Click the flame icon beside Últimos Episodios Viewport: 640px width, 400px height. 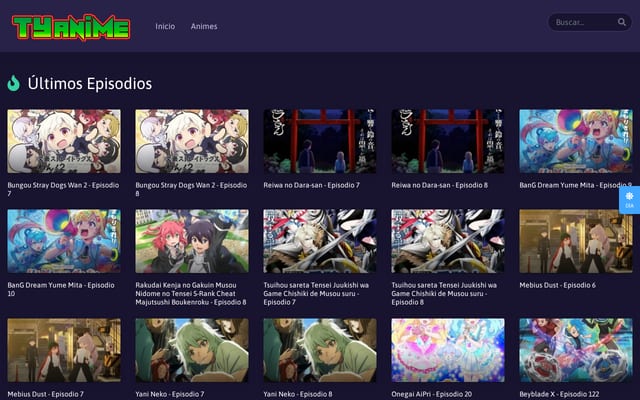[x=13, y=83]
